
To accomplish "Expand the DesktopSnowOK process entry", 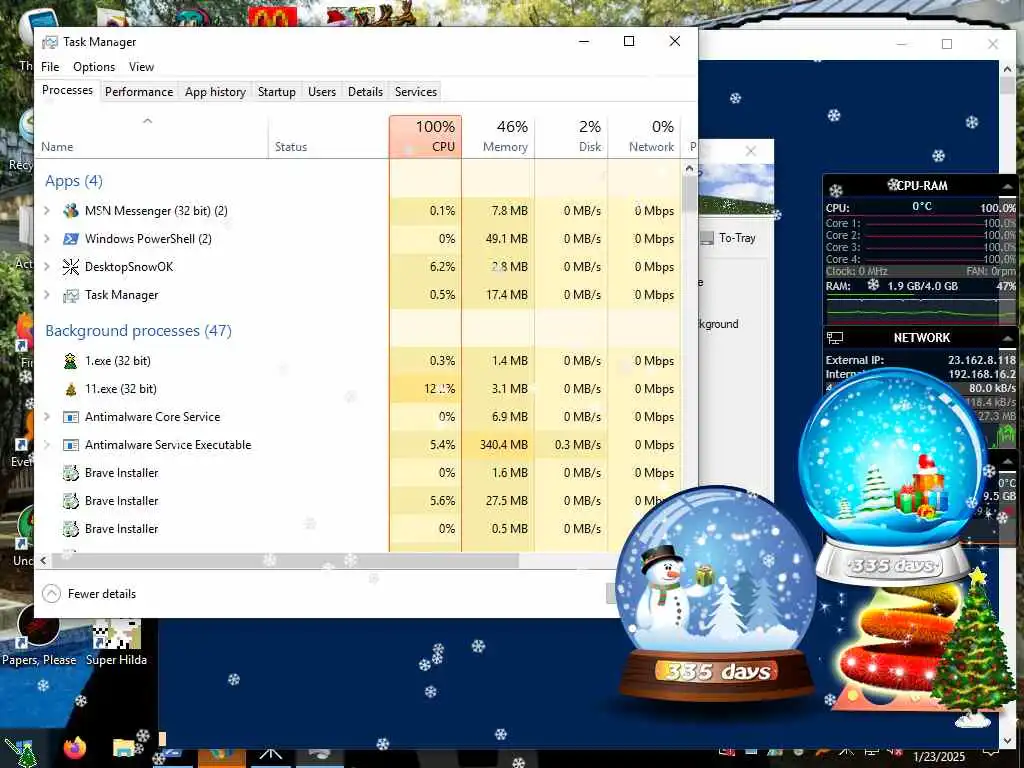I will coord(46,266).
